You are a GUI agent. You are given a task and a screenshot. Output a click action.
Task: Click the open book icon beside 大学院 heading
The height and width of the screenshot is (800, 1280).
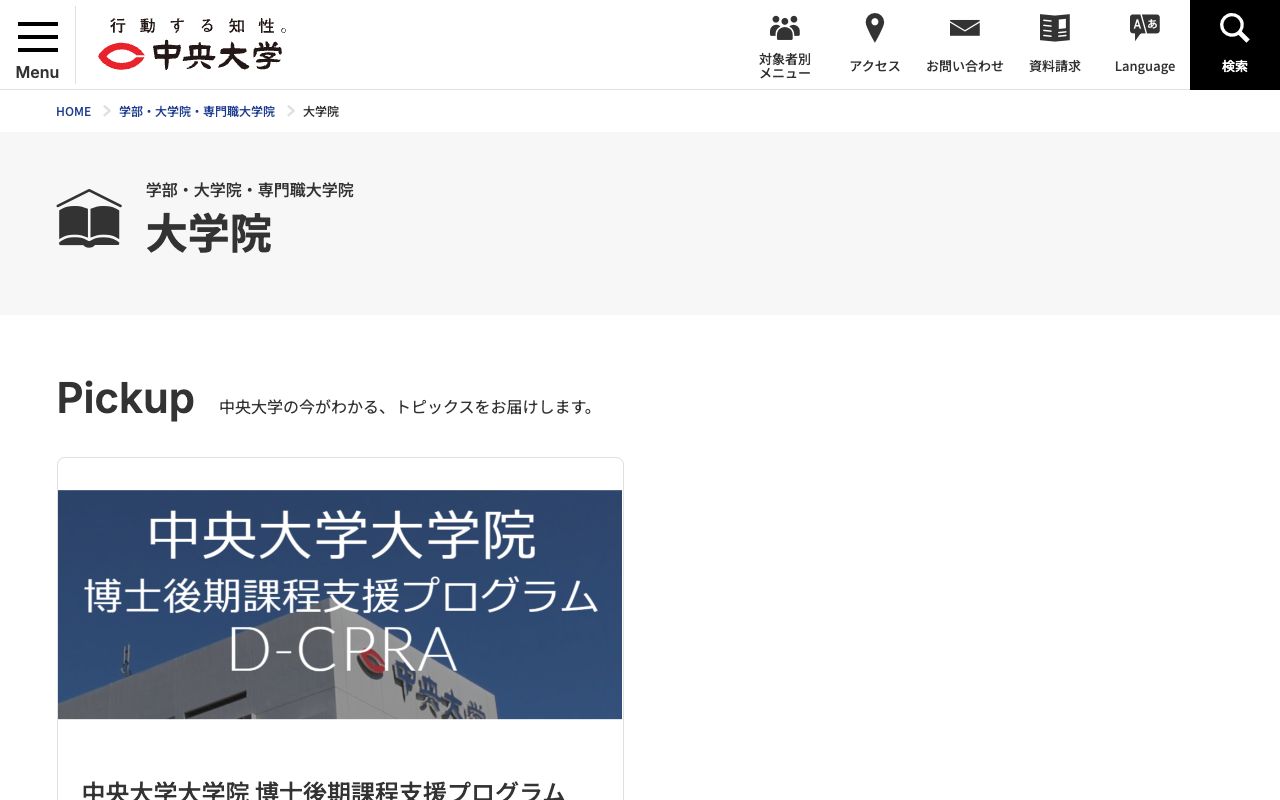coord(89,218)
